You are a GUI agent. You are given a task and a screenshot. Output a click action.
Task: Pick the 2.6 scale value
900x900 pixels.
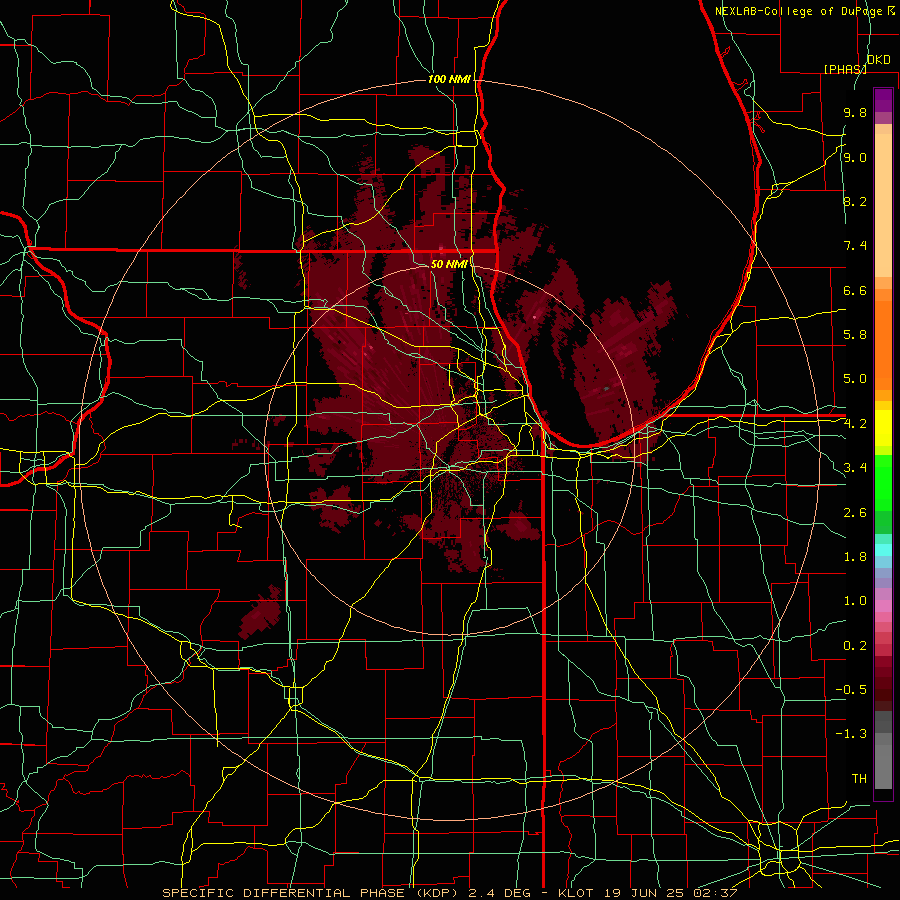click(x=855, y=513)
